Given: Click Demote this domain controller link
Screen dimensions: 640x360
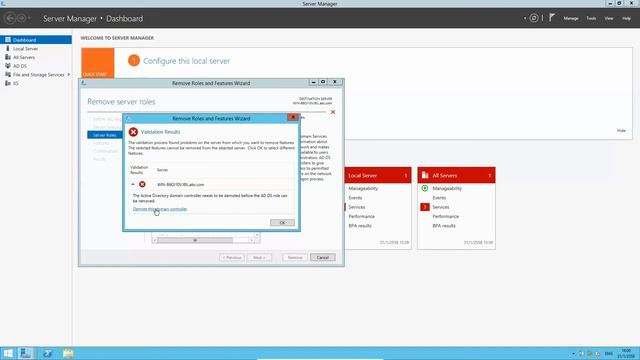Looking at the screenshot, I should 160,209.
